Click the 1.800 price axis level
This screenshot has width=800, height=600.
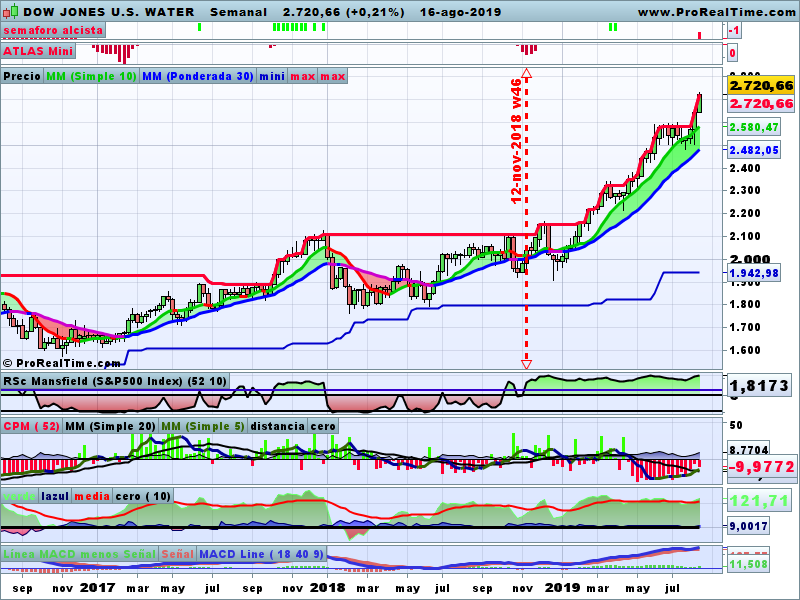click(745, 305)
